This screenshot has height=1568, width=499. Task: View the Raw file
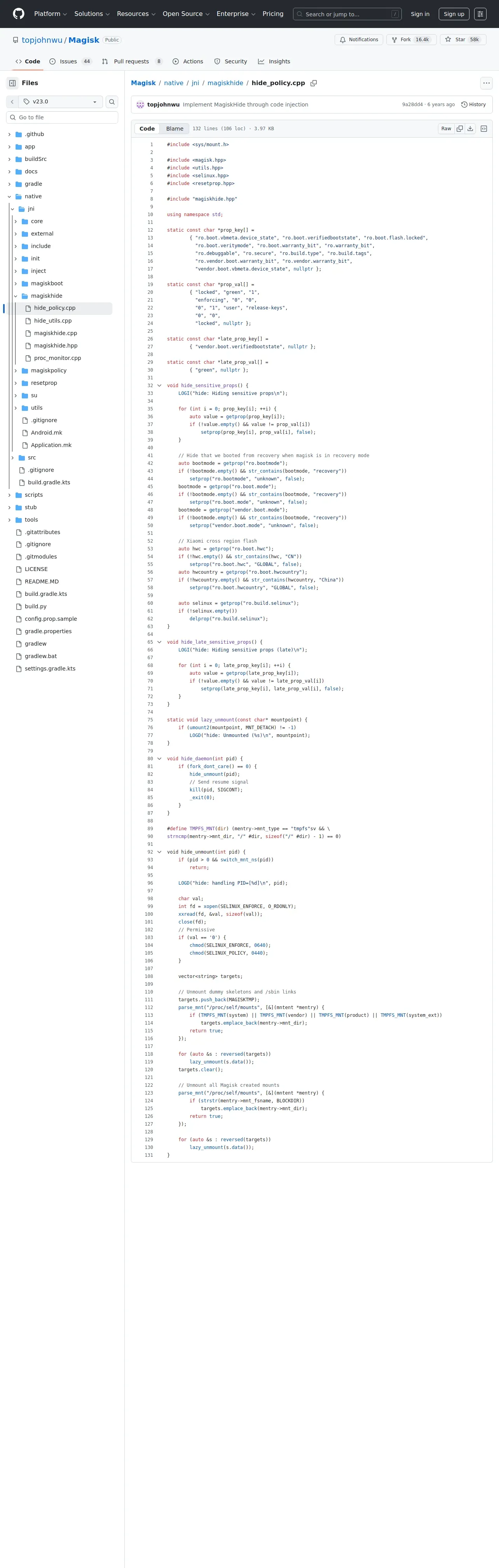446,128
